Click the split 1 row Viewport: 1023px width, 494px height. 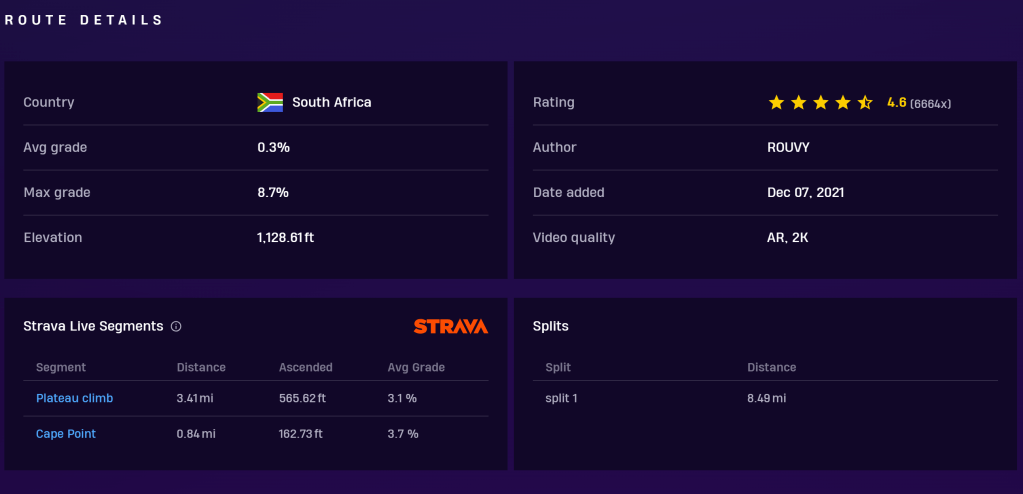coord(561,398)
